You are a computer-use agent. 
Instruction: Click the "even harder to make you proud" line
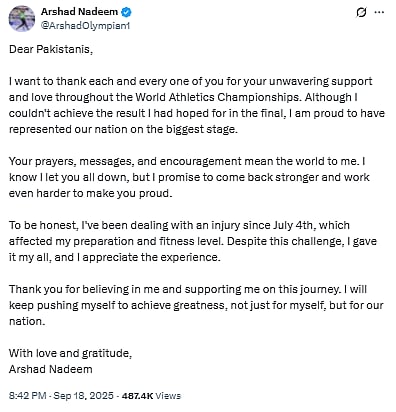coord(91,193)
